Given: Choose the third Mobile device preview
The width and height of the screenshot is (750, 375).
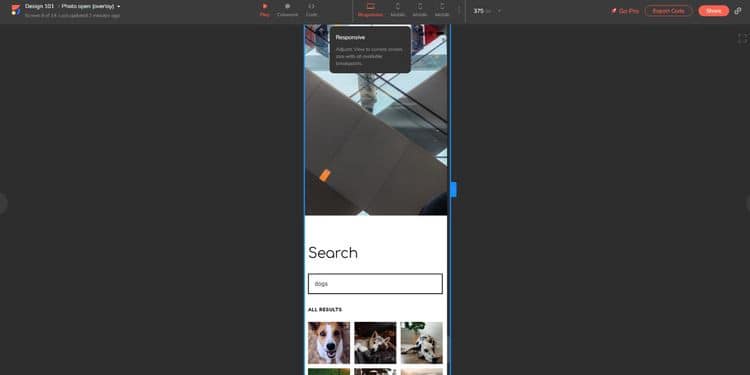Looking at the screenshot, I should click(x=442, y=10).
